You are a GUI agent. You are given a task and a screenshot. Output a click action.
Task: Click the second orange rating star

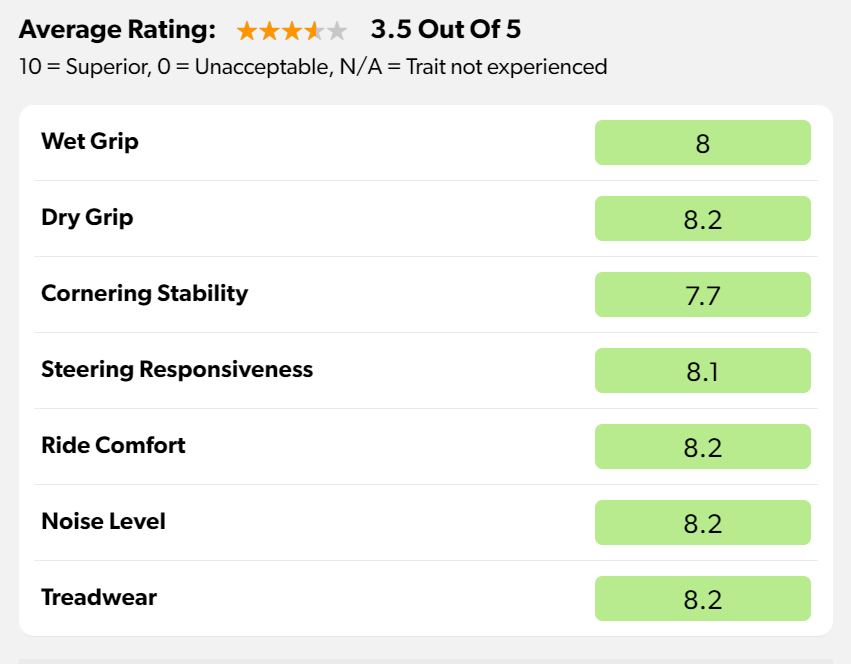(x=269, y=31)
